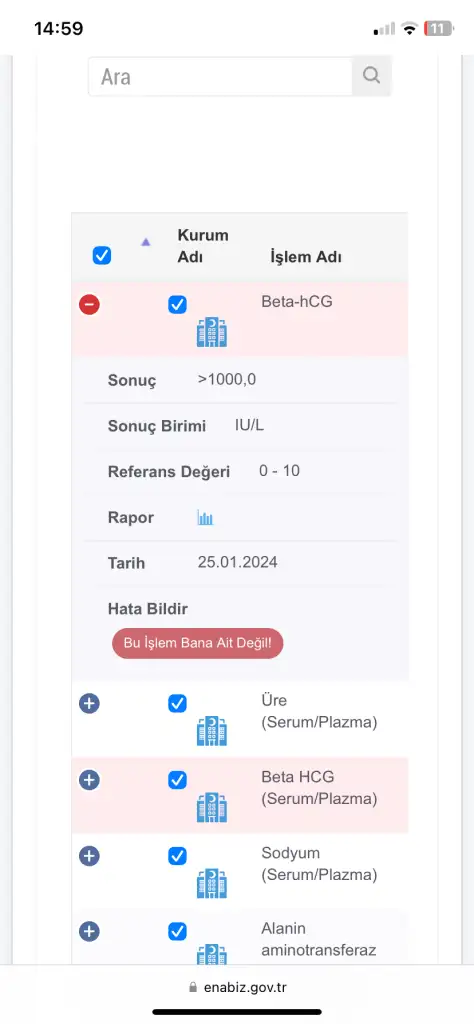The height and width of the screenshot is (1024, 474).
Task: Collapse the Beta-hCG details row
Action: [89, 304]
